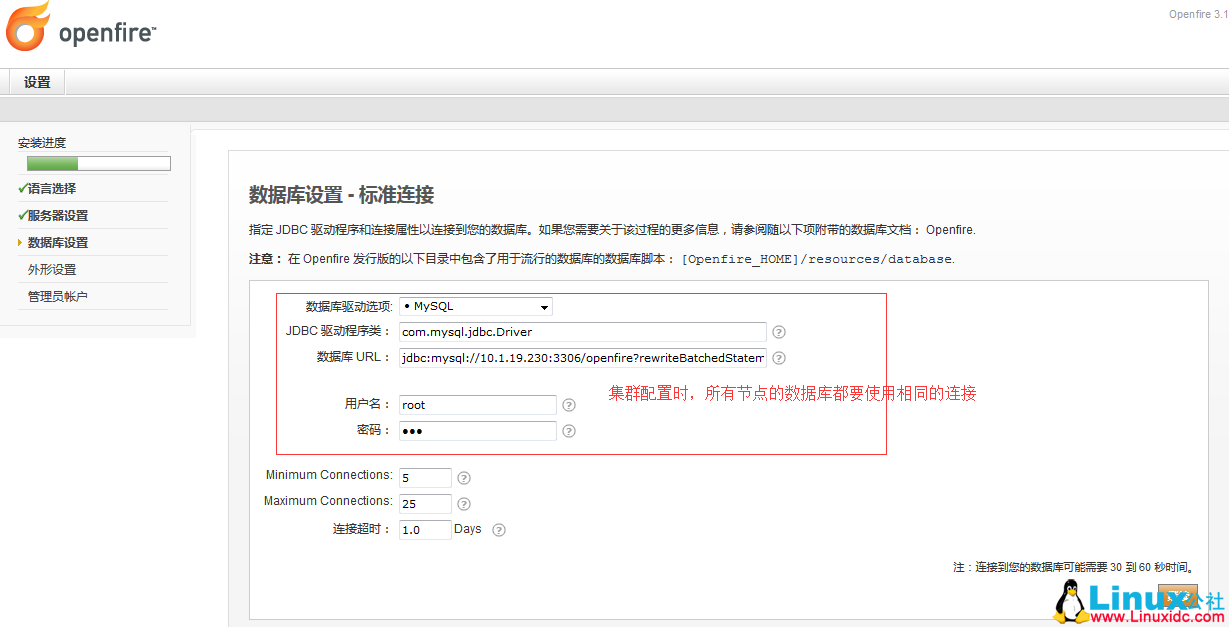Open help for 用户名 field
The height and width of the screenshot is (627, 1229).
(568, 405)
